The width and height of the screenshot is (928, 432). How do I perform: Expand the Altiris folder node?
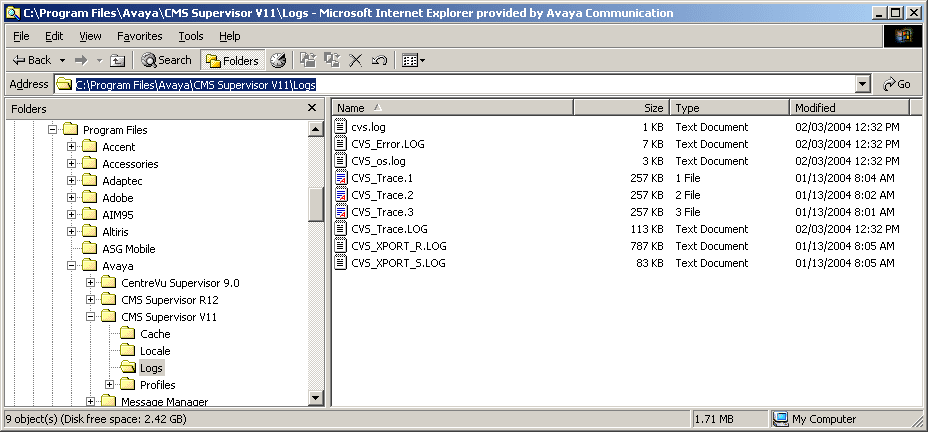tap(71, 232)
